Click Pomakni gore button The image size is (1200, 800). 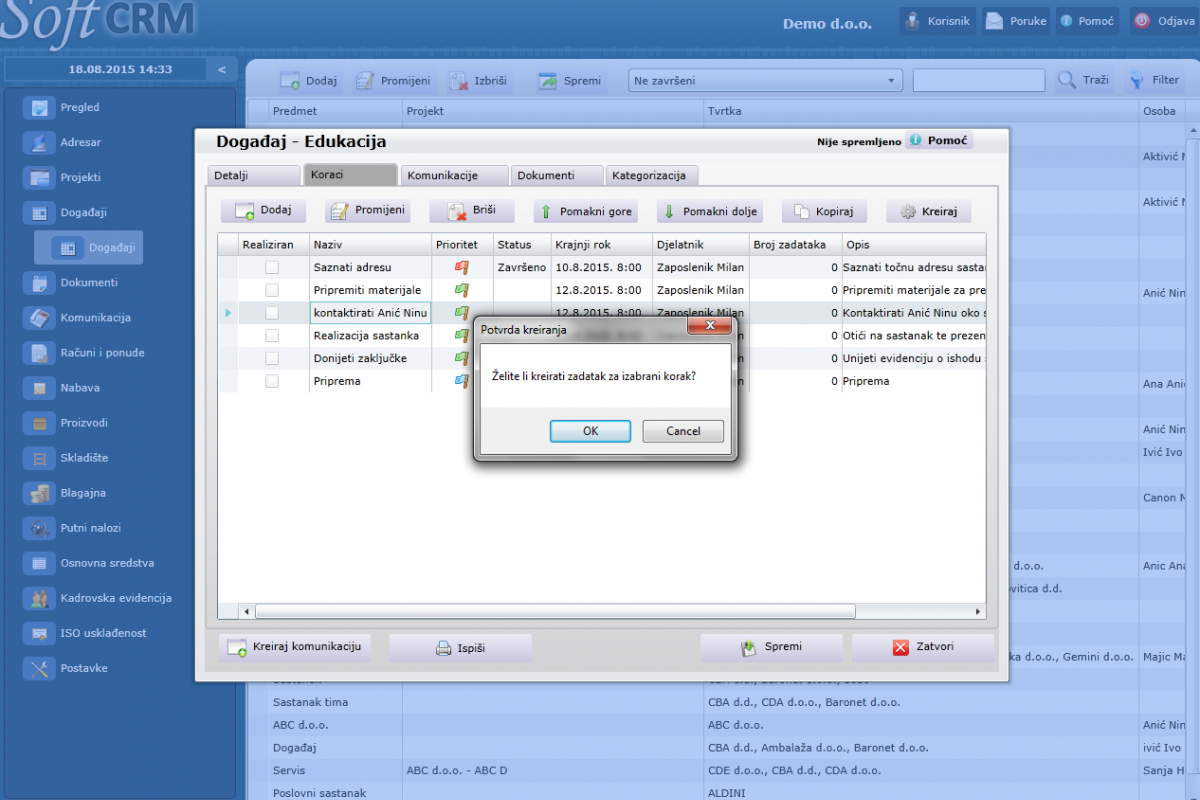pos(586,211)
